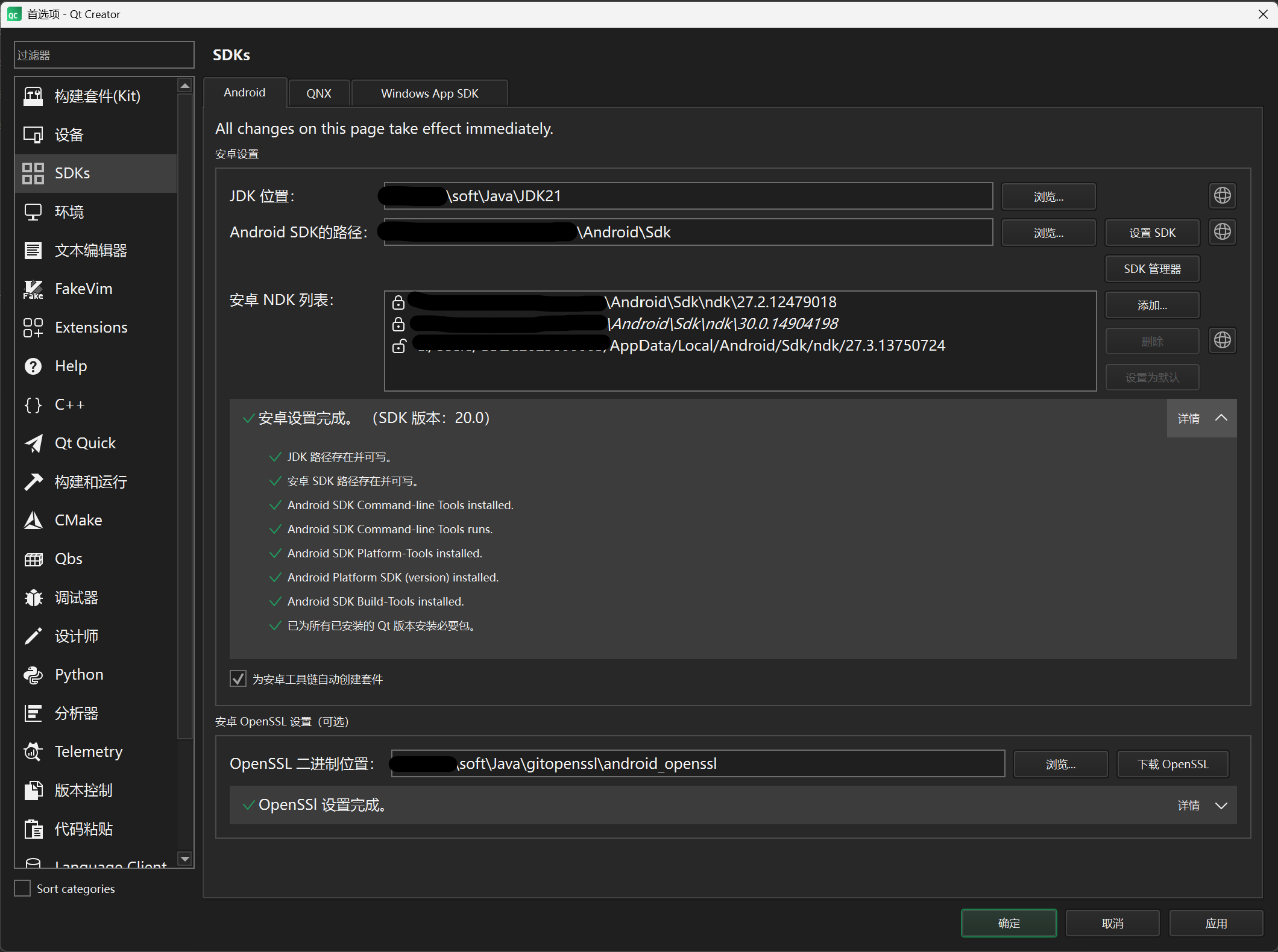Click inside the 过滤器 filter field
1278x952 pixels.
coord(104,55)
